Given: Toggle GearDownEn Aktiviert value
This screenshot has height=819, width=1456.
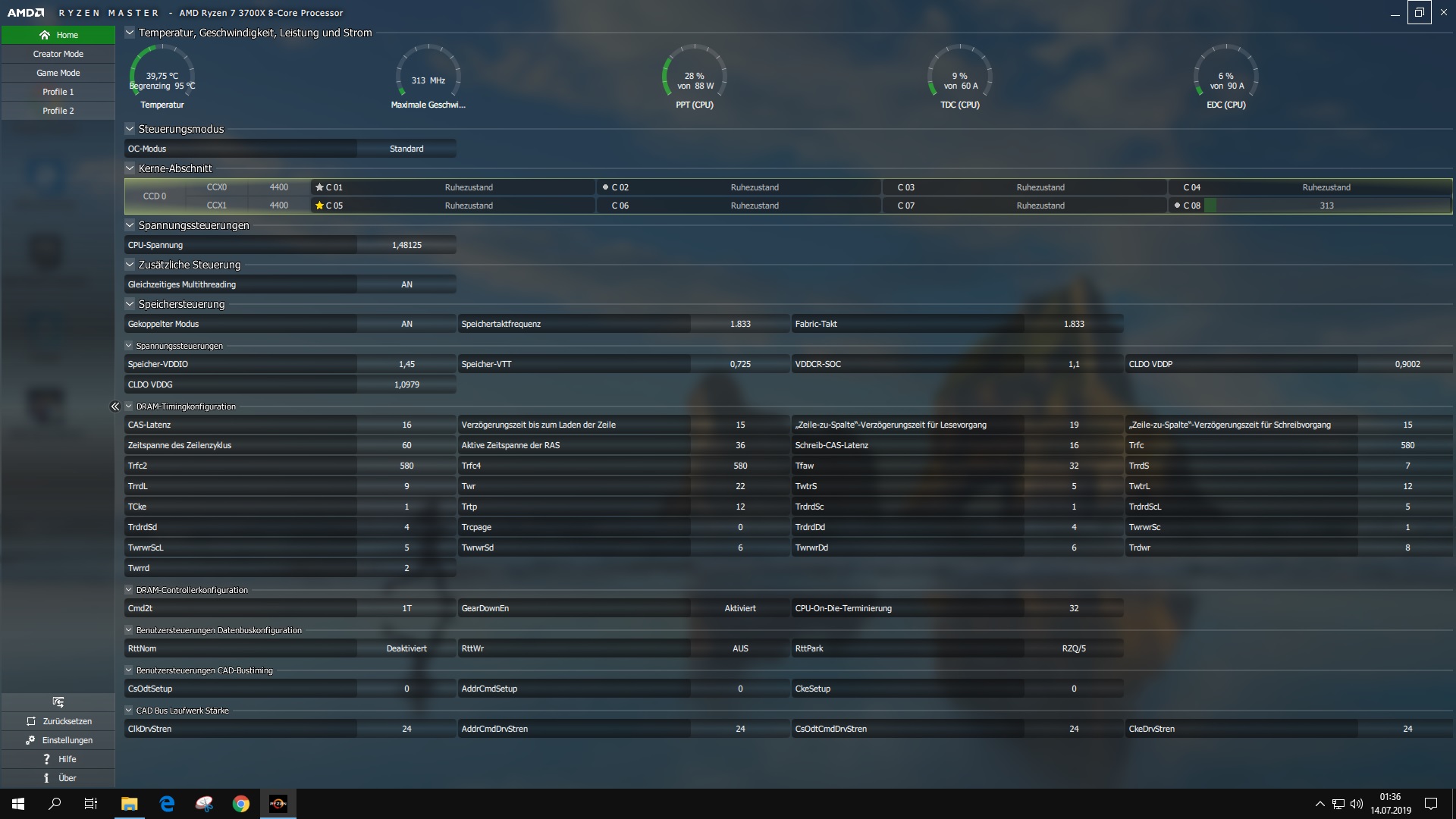Looking at the screenshot, I should pyautogui.click(x=739, y=608).
